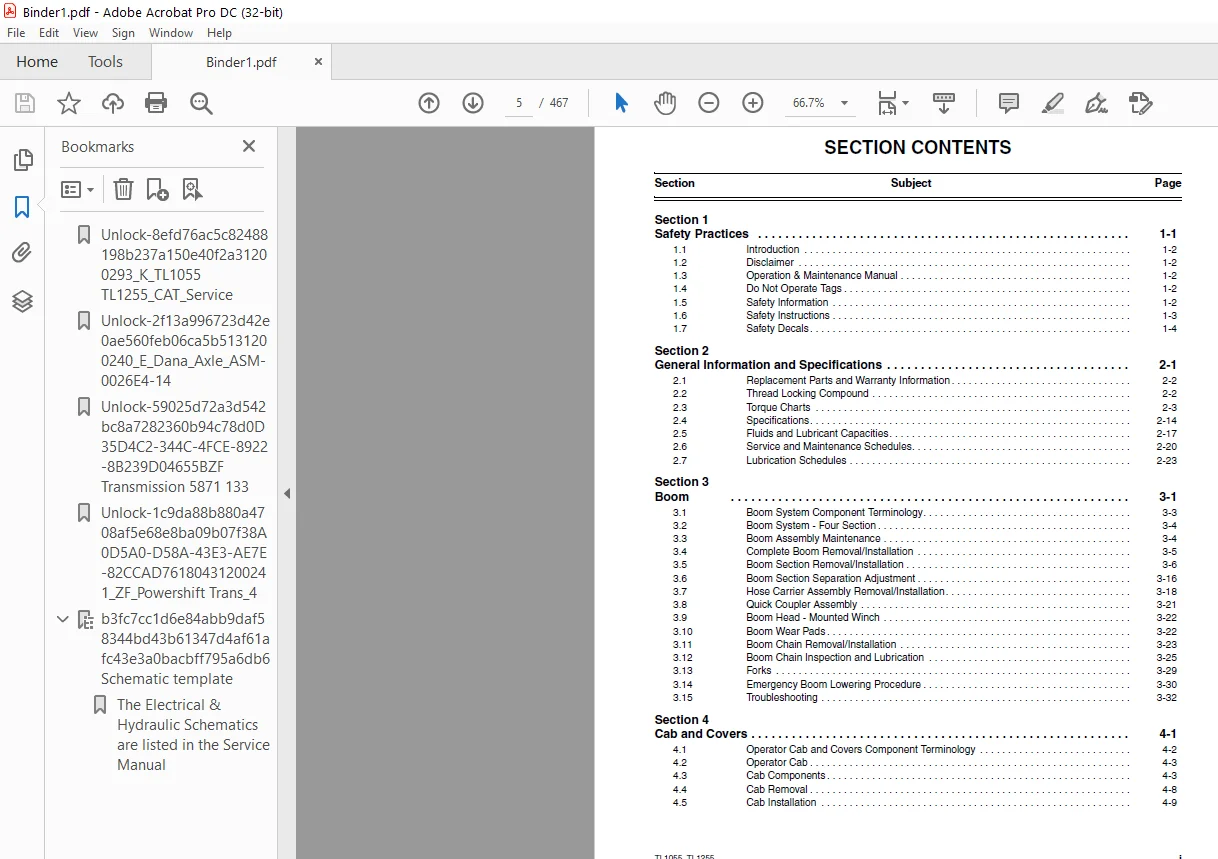The height and width of the screenshot is (859, 1218).
Task: Select the Highlight text tool
Action: pos(1053,103)
